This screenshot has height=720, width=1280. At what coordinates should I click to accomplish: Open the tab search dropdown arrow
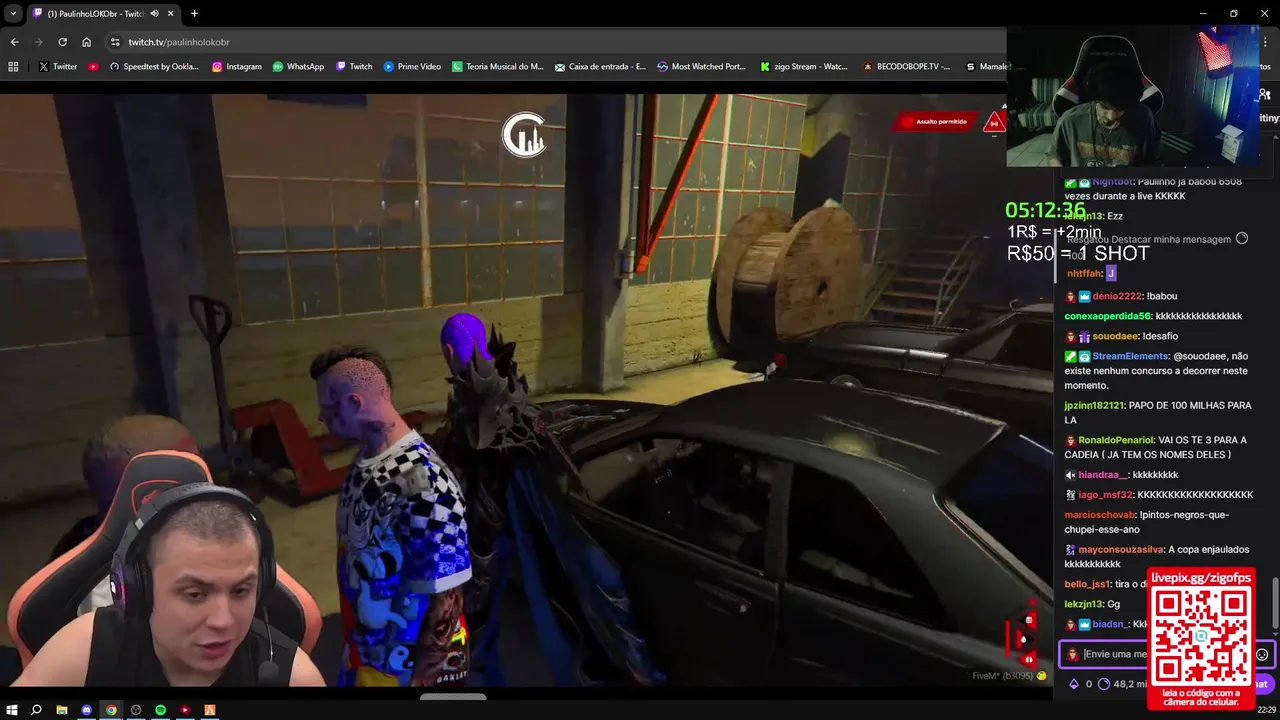(x=13, y=13)
